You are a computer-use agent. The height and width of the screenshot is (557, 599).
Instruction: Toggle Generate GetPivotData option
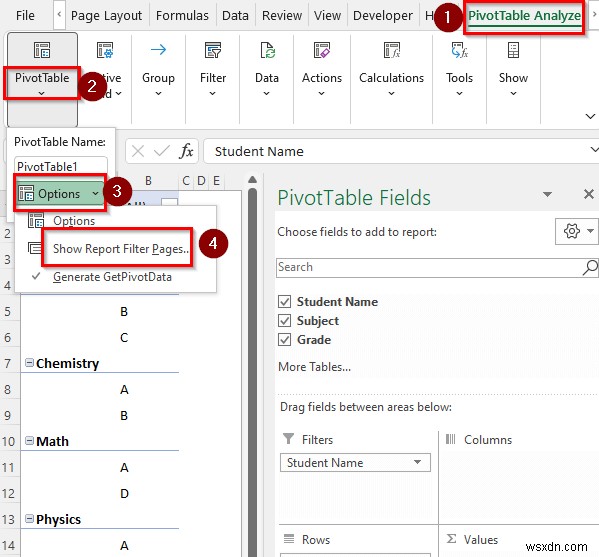(112, 277)
